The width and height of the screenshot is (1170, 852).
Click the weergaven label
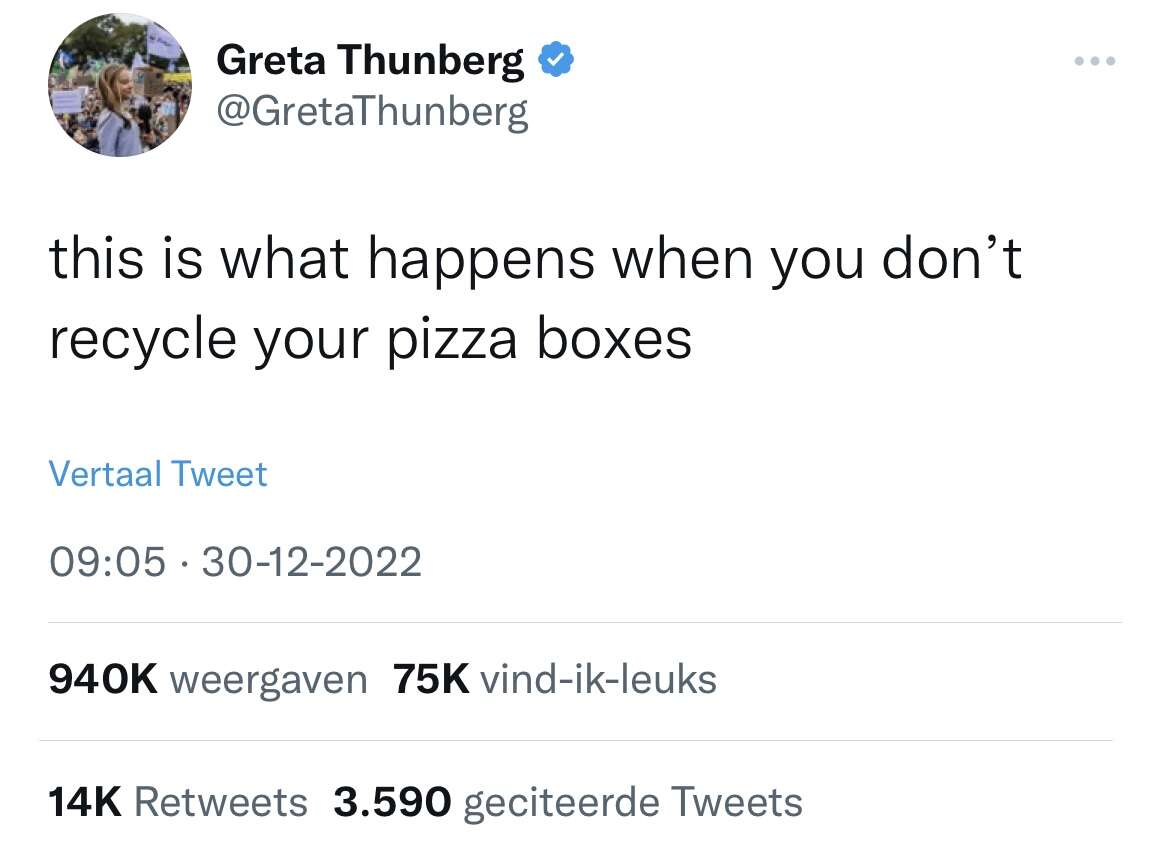click(x=269, y=680)
